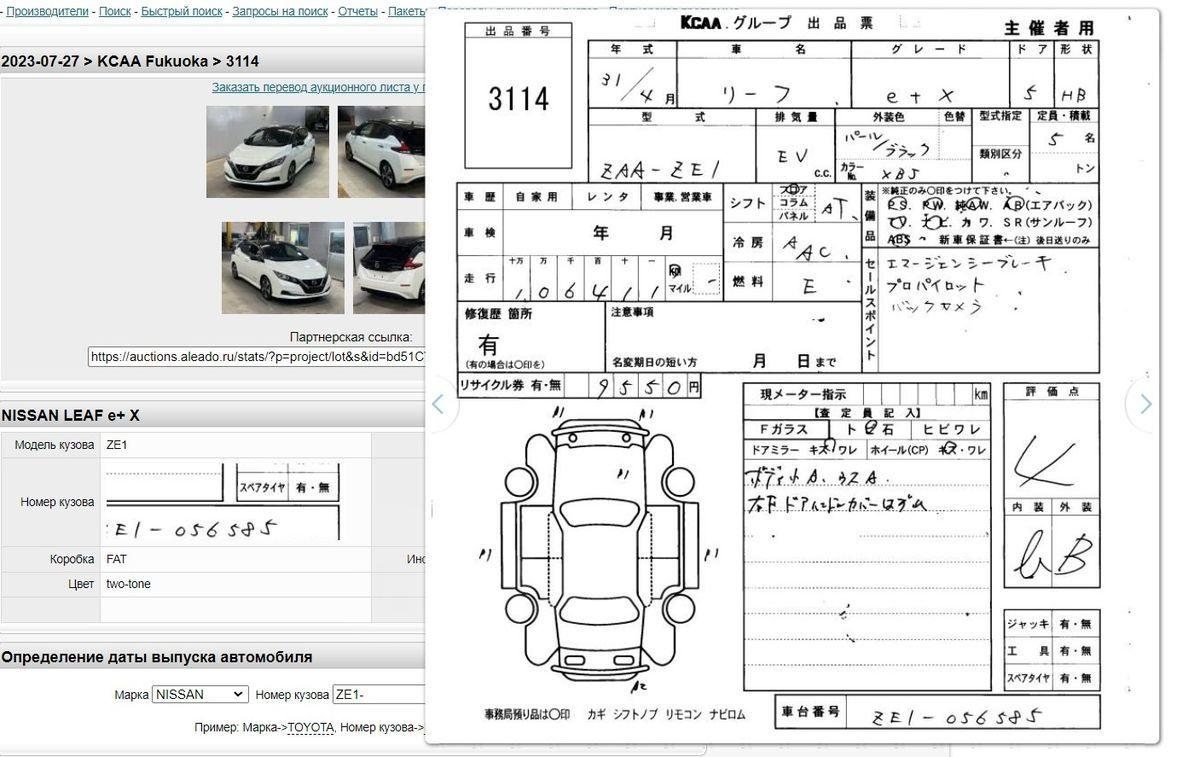The height and width of the screenshot is (757, 1200).
Task: Click the Номер кузова input field with ZE1-
Action: coord(379,694)
